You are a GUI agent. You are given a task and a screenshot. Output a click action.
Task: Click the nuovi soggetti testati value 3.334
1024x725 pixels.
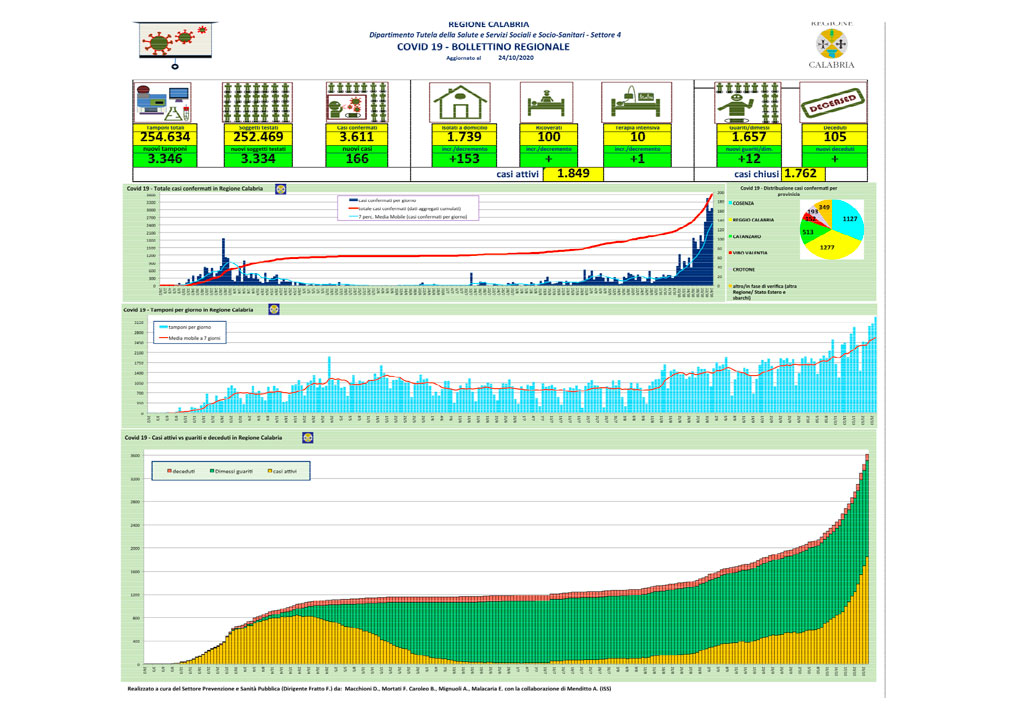(258, 159)
